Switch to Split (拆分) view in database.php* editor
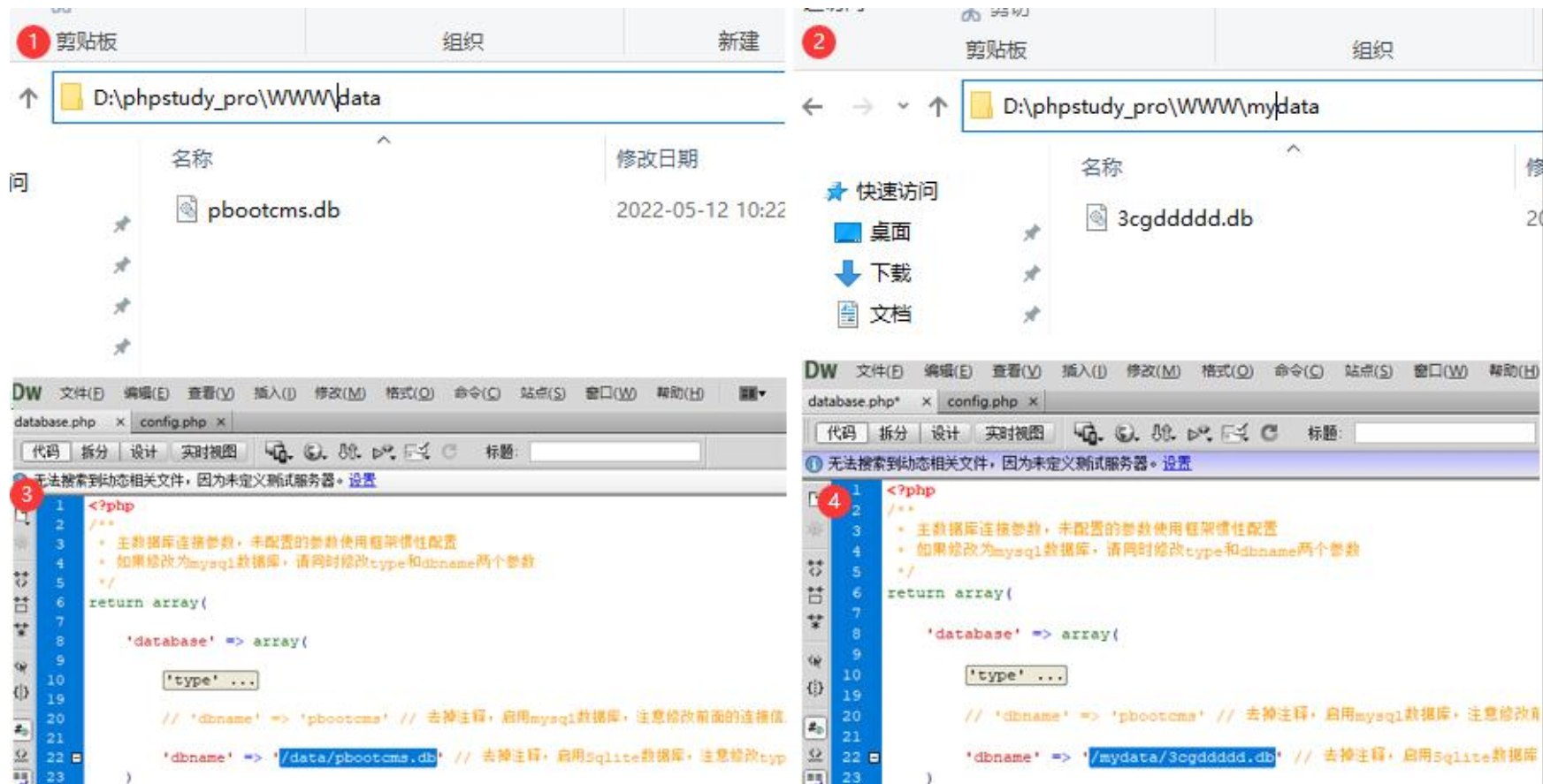The width and height of the screenshot is (1543, 784). tap(892, 432)
